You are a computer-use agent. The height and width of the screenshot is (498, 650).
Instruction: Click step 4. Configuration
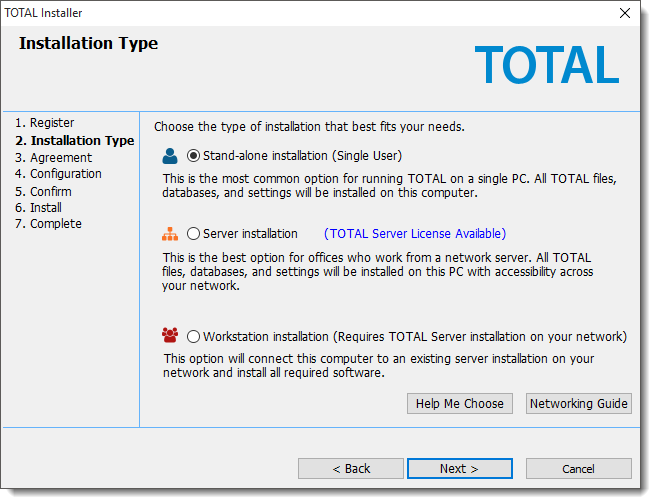[58, 174]
